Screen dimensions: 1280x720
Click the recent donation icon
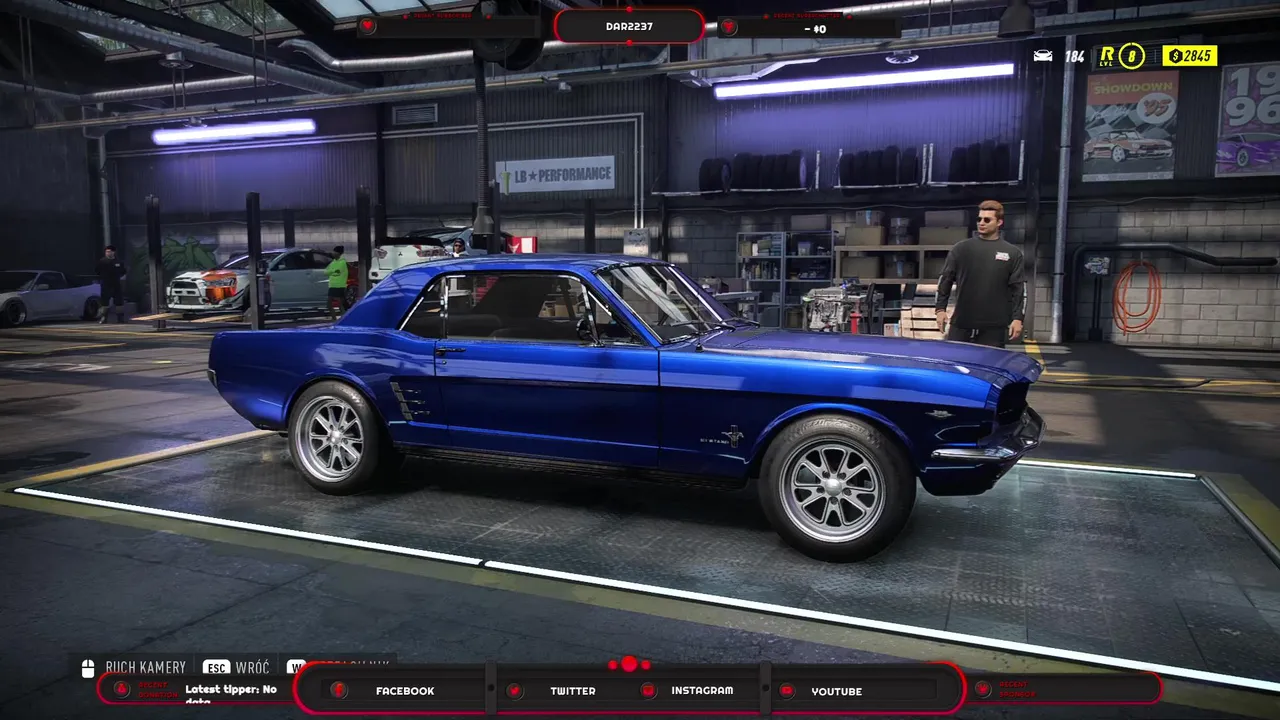[x=121, y=689]
